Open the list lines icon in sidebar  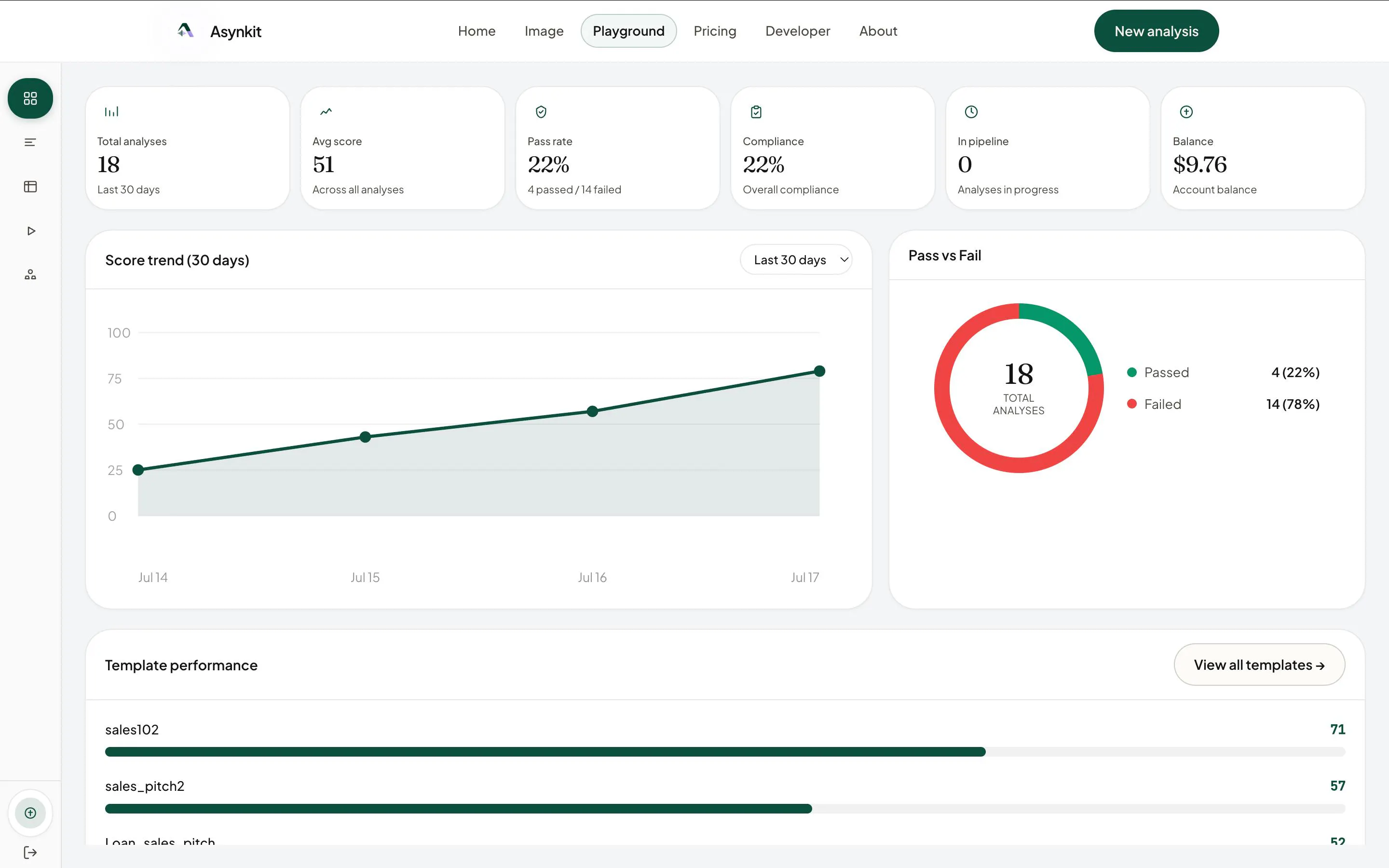tap(30, 142)
